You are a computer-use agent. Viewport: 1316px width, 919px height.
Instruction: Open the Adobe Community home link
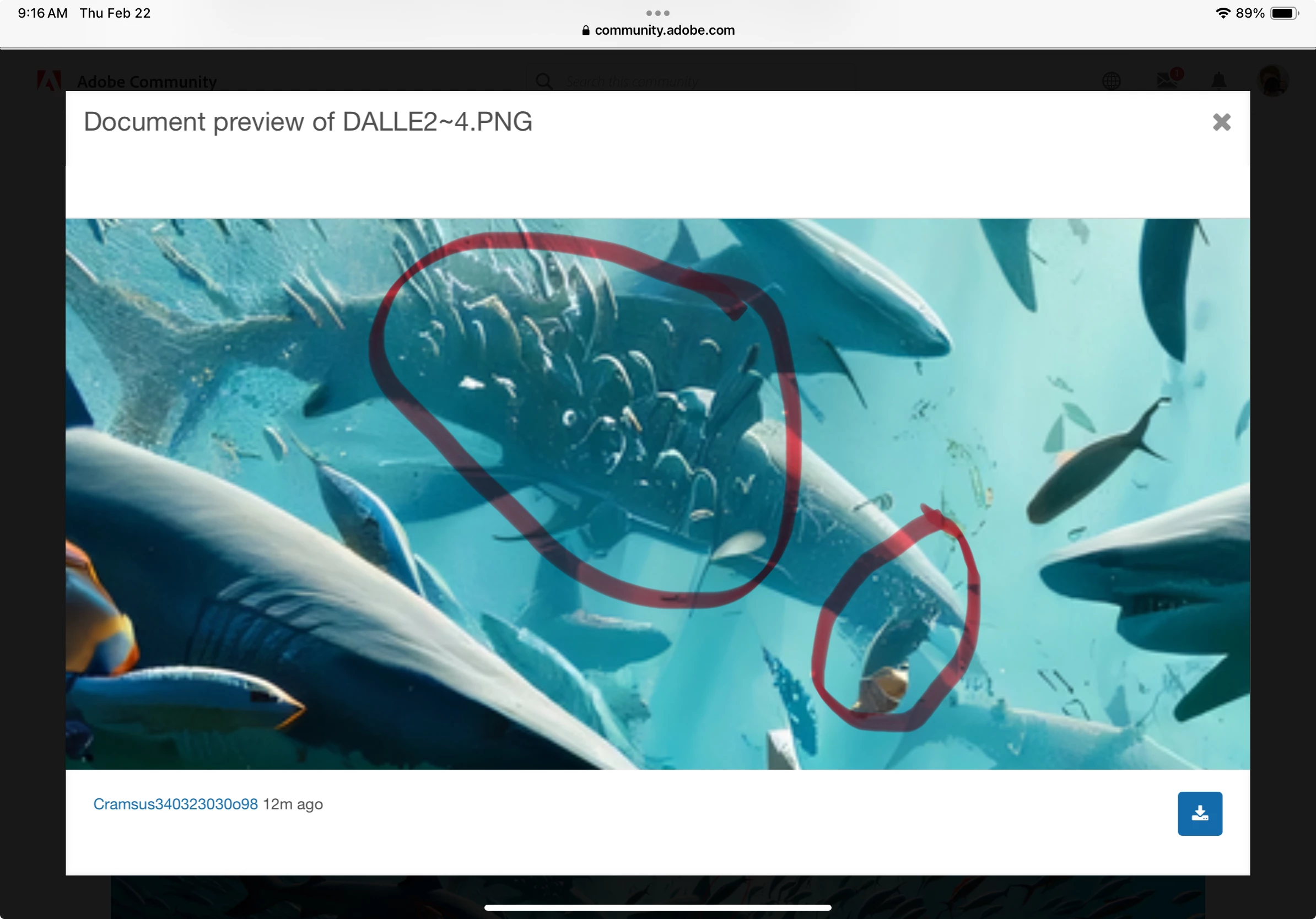point(147,82)
